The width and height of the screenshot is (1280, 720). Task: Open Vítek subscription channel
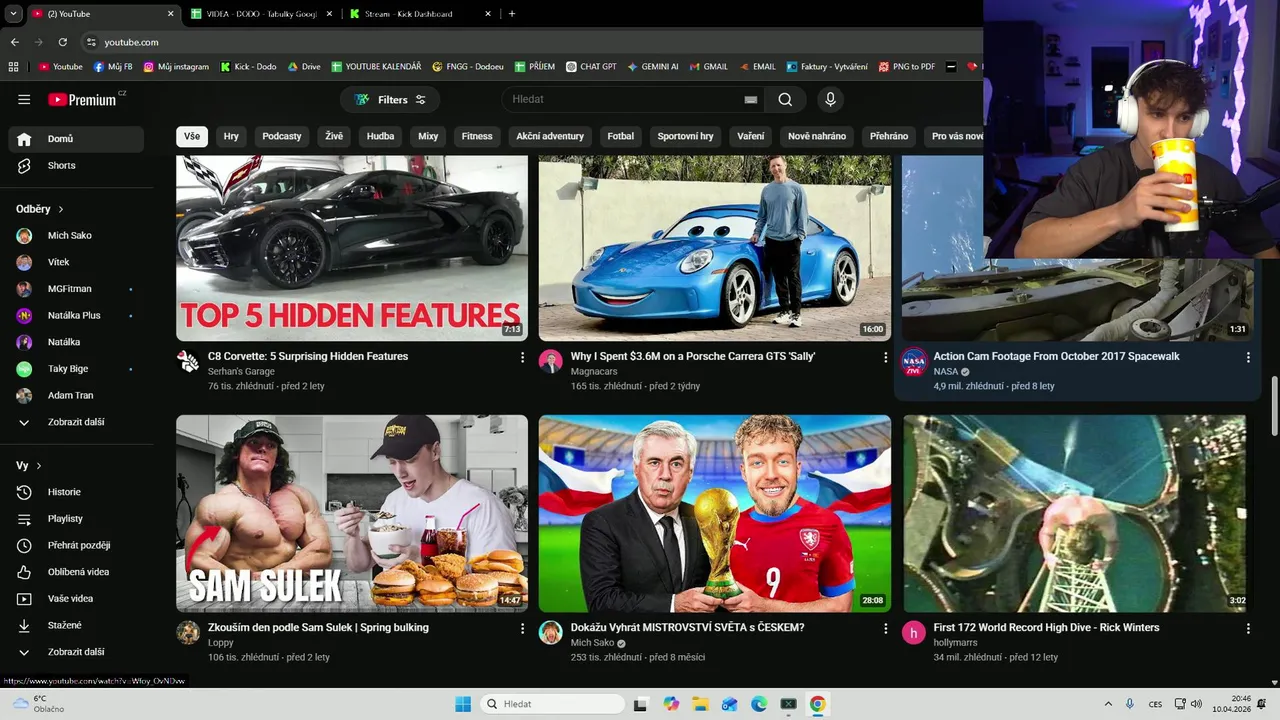pos(76,262)
